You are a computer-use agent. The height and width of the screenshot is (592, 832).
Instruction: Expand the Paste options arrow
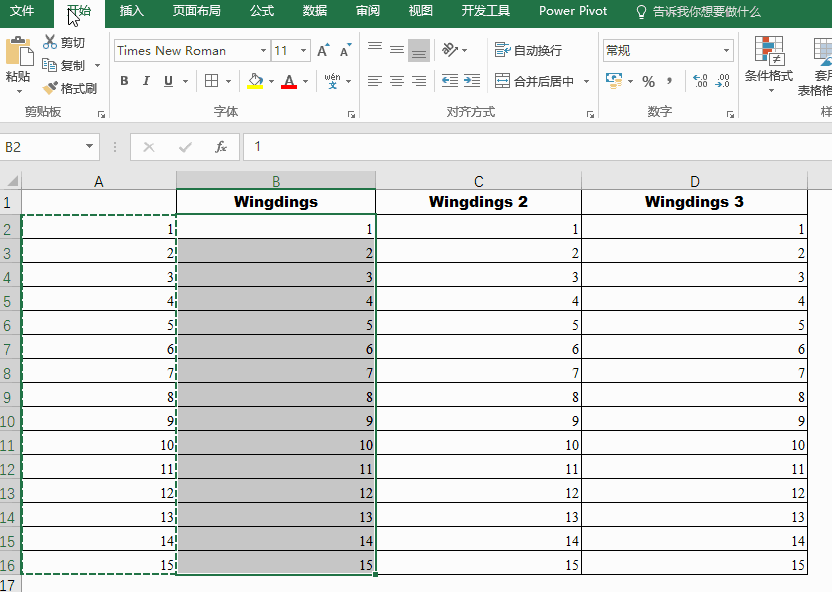[x=19, y=91]
